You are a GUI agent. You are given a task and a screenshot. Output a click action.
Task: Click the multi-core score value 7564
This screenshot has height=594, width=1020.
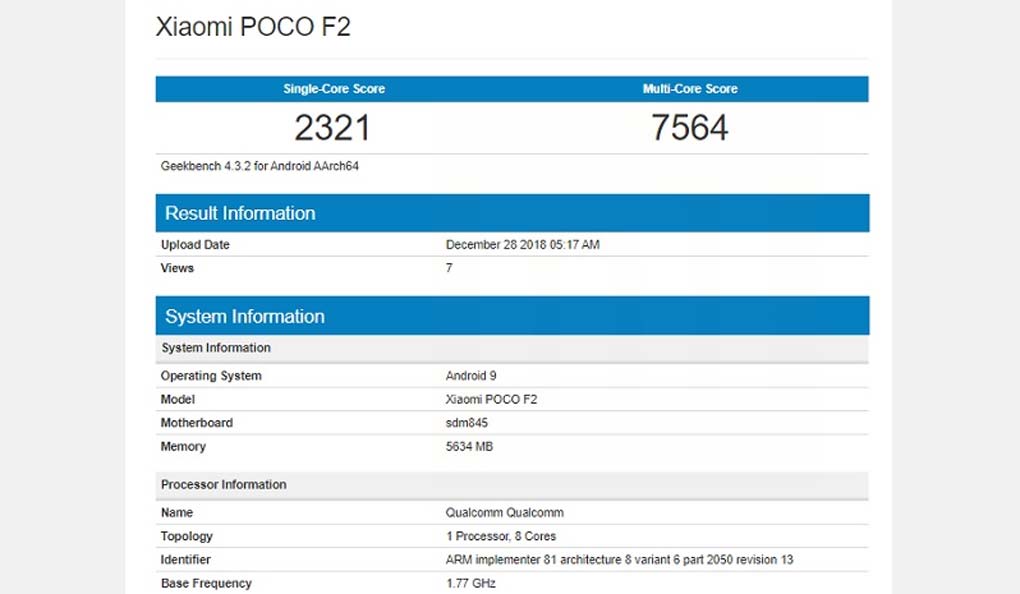point(690,128)
